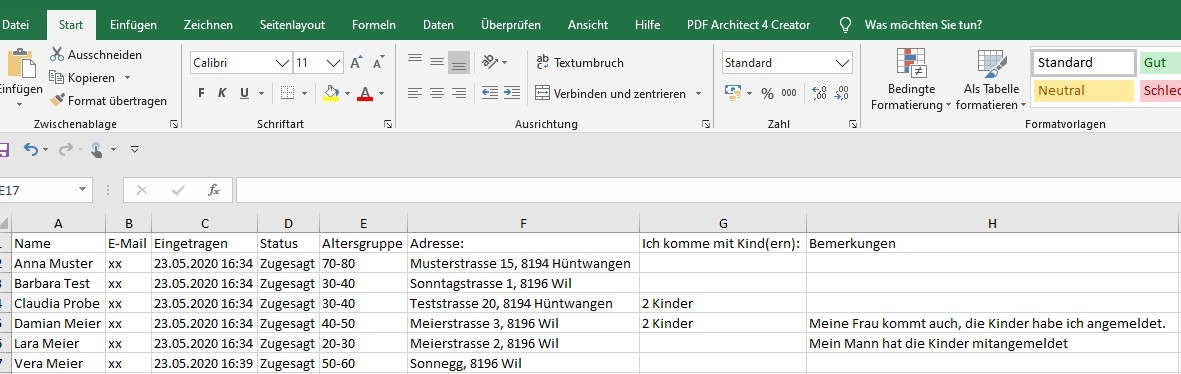Viewport: 1181px width, 374px height.
Task: Decrease indent
Action: tap(490, 93)
